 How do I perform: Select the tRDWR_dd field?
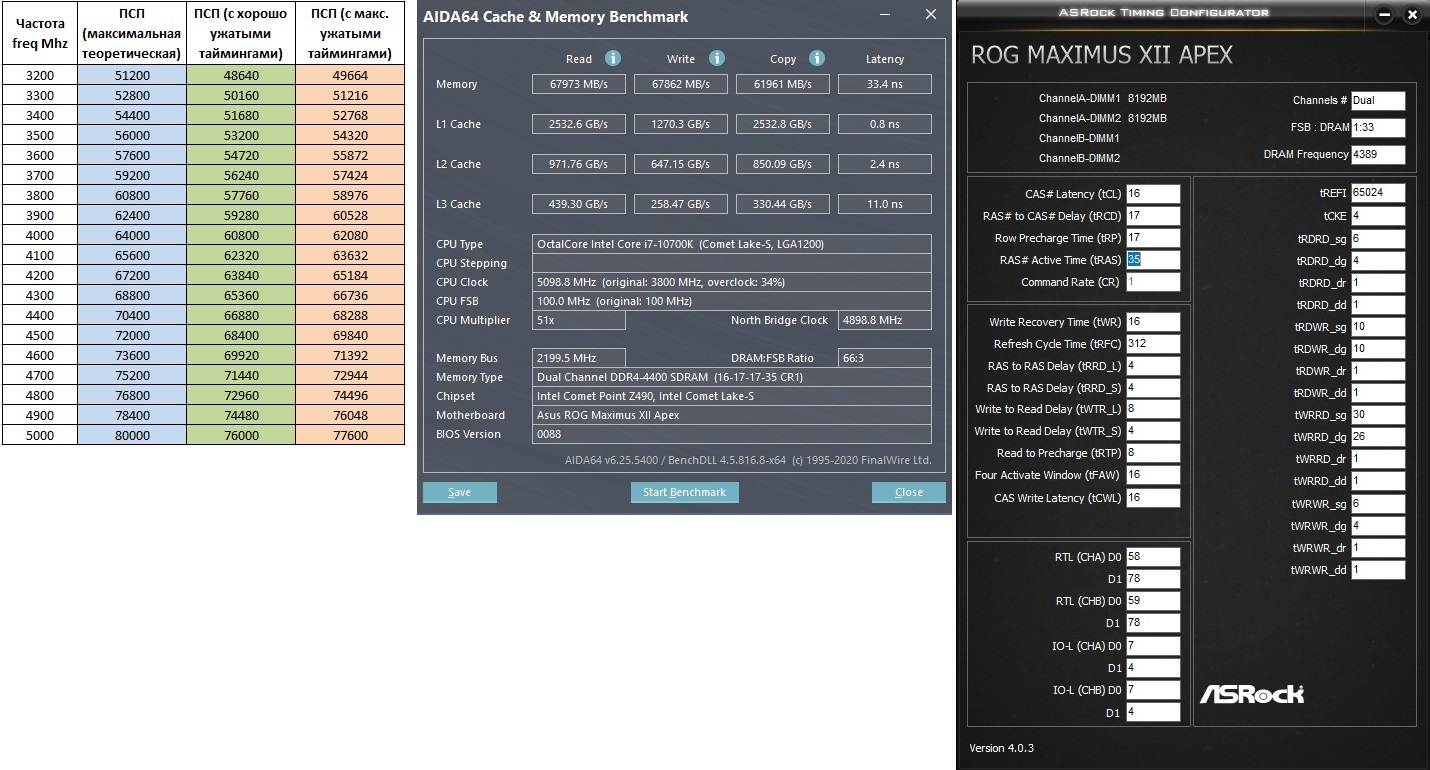(1378, 393)
